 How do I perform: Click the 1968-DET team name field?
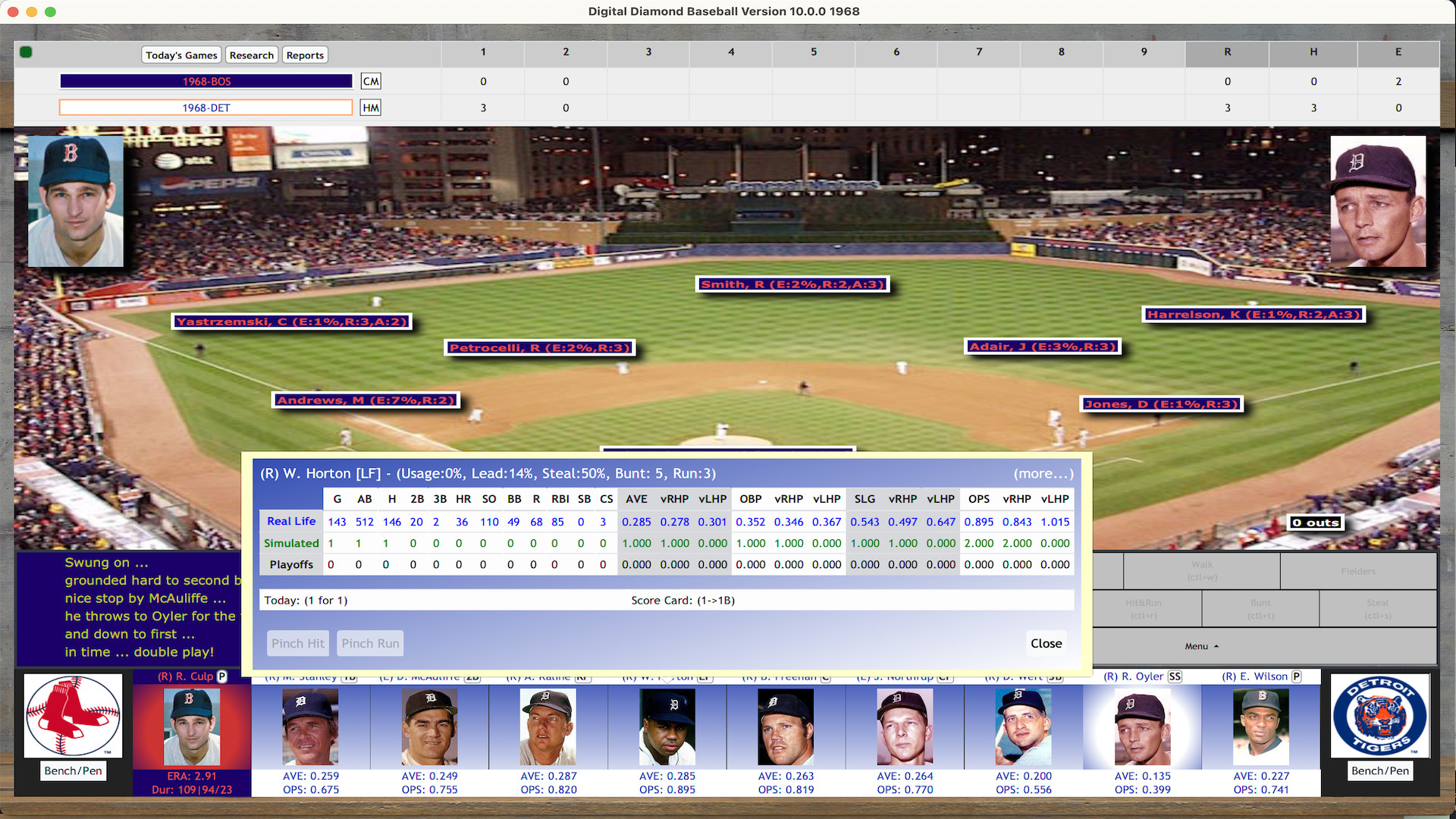(206, 107)
